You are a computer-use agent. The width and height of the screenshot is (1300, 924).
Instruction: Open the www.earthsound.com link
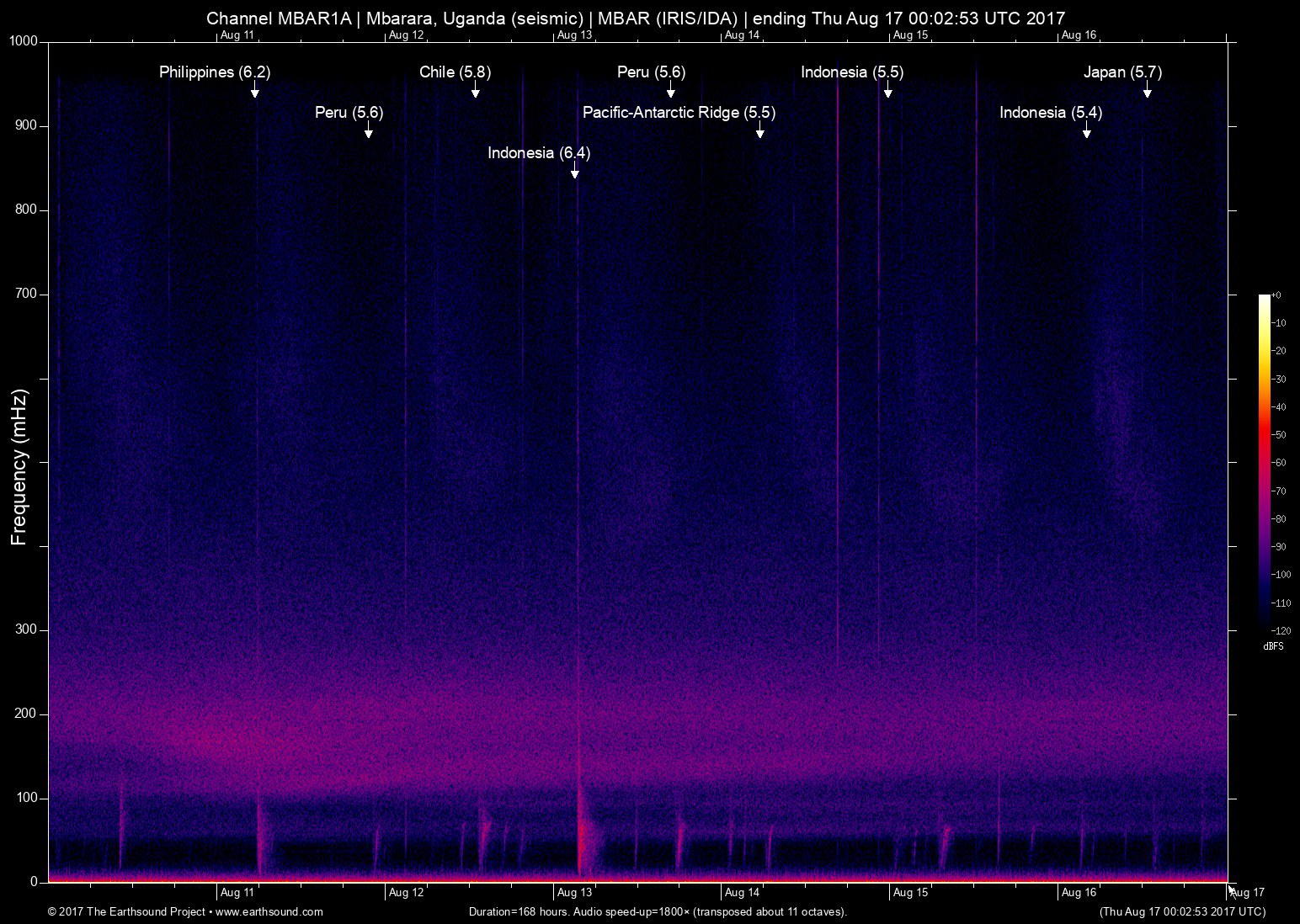click(x=269, y=911)
